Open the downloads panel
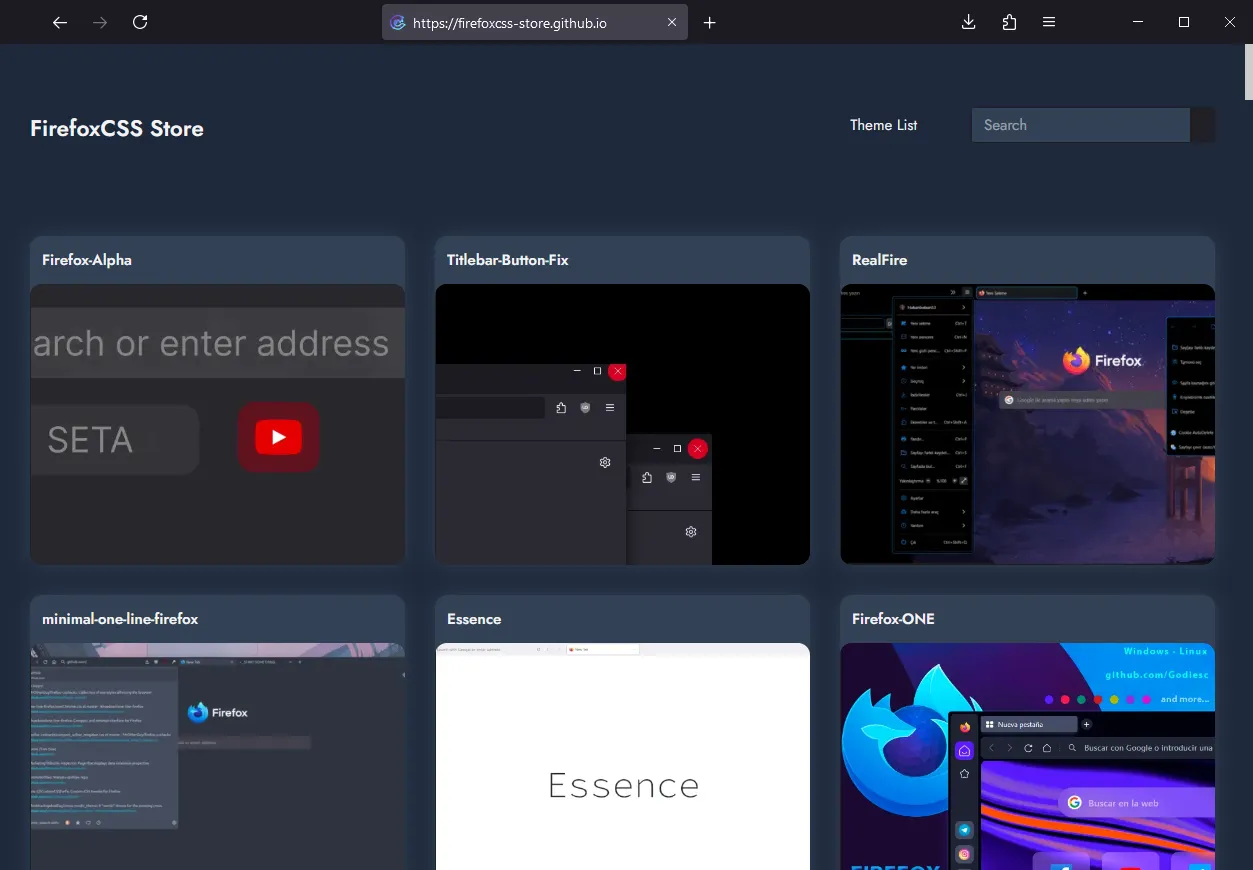 pos(968,22)
